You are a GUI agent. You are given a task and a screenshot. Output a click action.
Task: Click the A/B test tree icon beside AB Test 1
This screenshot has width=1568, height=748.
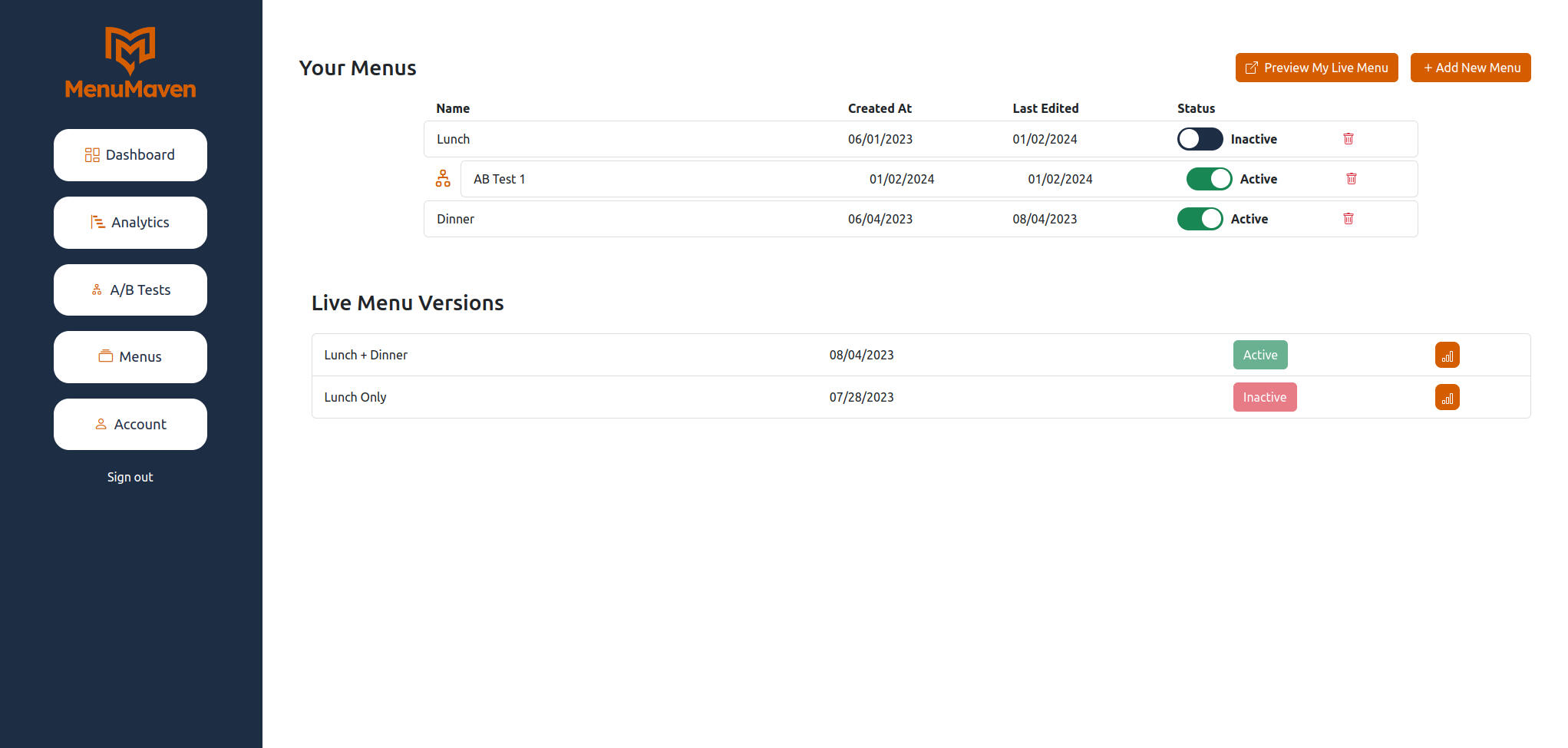click(x=443, y=179)
